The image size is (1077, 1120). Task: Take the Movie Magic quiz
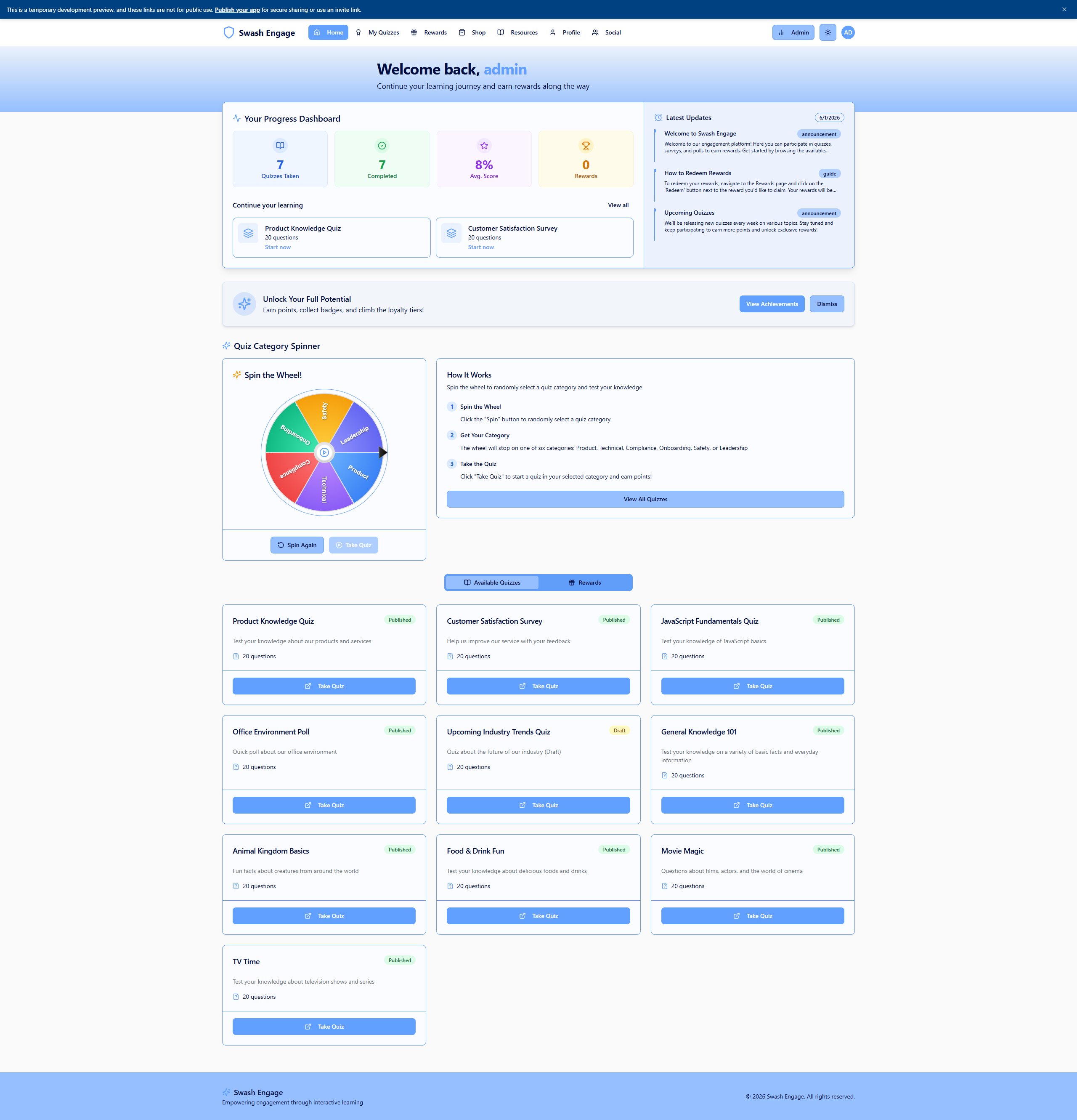752,916
